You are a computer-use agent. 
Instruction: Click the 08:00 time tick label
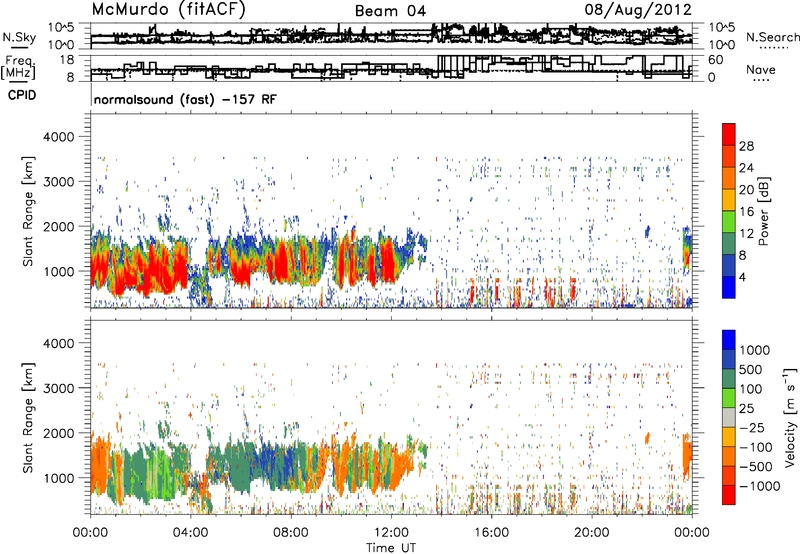291,533
